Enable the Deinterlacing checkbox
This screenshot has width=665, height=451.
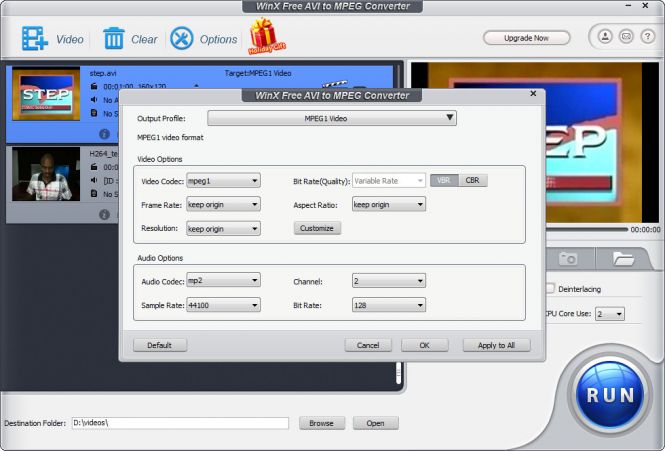[x=550, y=289]
